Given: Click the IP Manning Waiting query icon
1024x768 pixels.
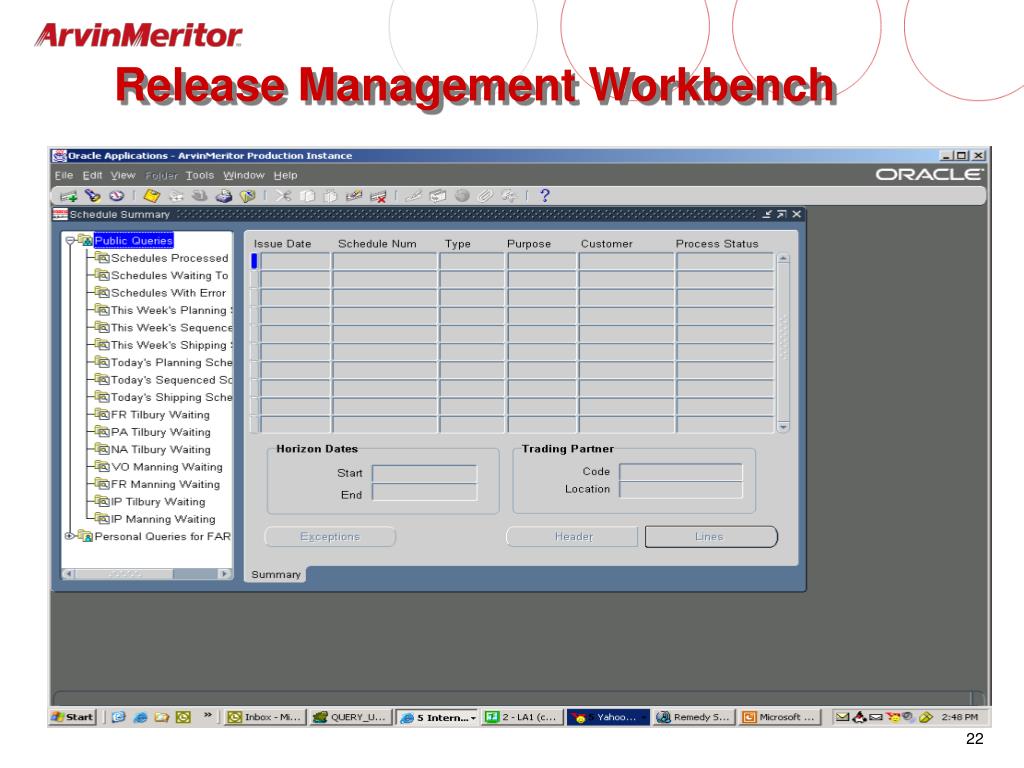Looking at the screenshot, I should pos(101,519).
